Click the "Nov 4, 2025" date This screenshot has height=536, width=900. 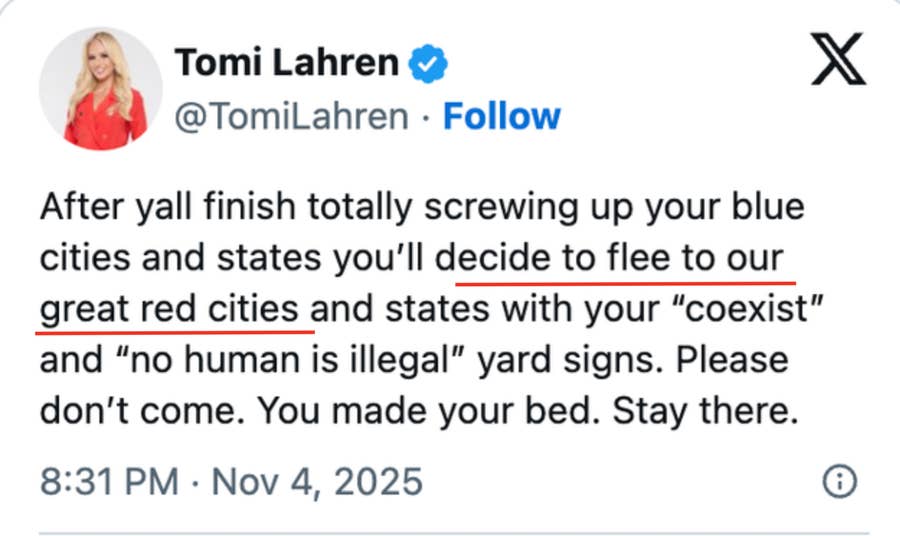[318, 483]
